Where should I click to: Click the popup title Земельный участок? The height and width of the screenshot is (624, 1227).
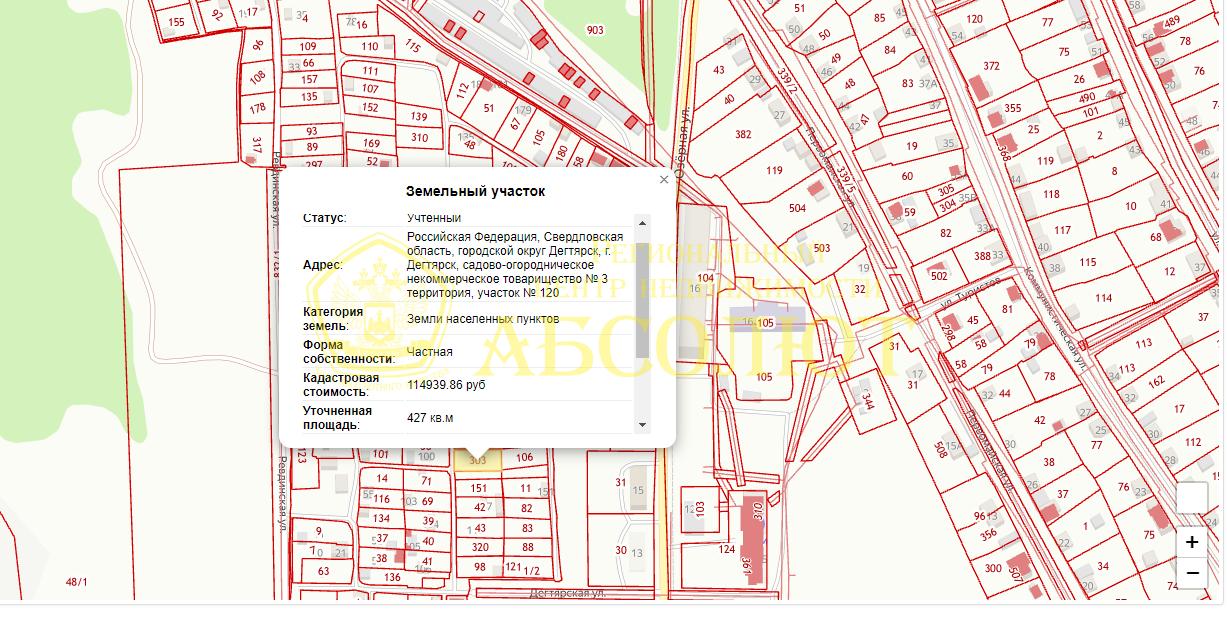point(475,191)
